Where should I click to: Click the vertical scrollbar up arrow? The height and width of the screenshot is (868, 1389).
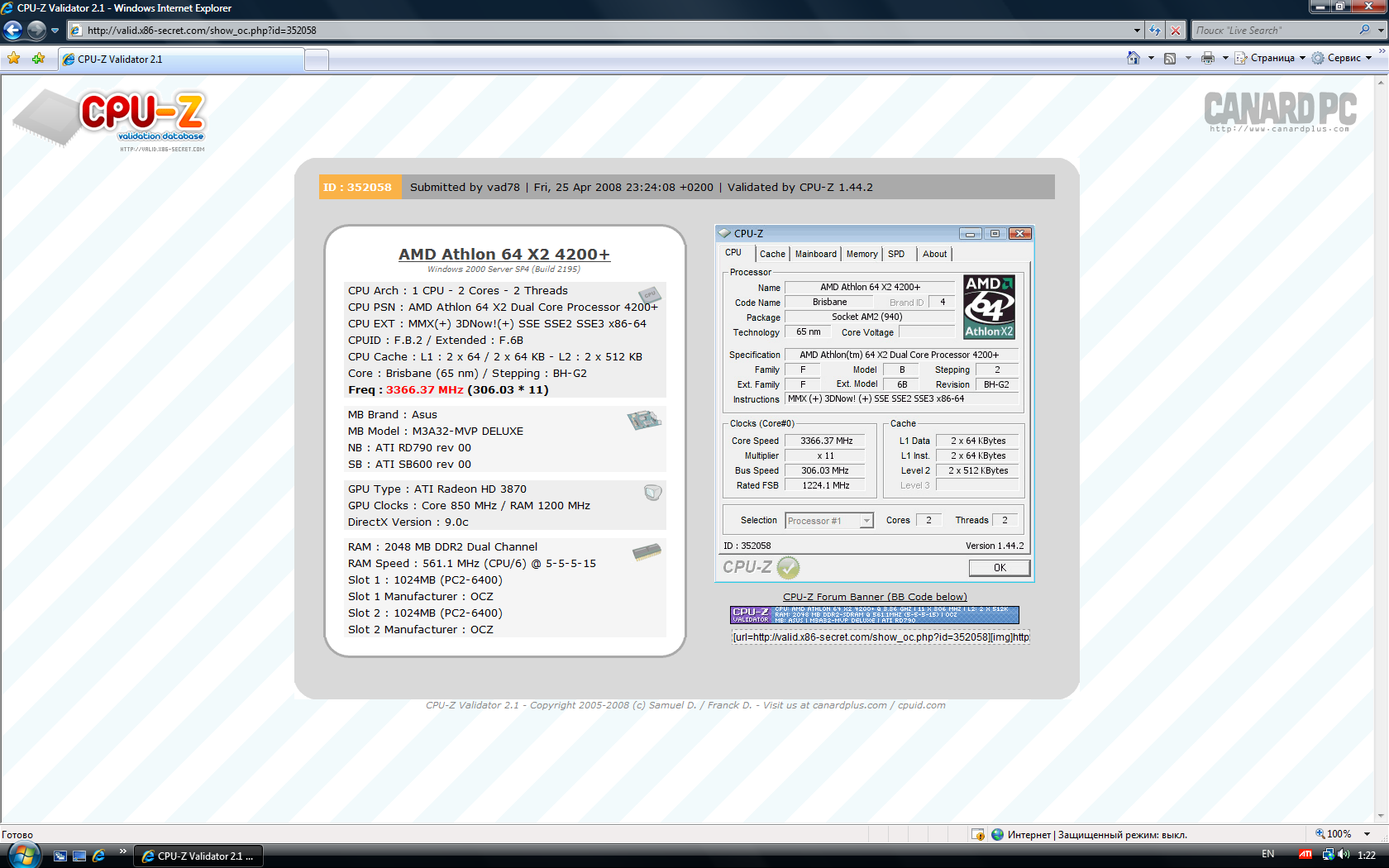pos(1381,82)
